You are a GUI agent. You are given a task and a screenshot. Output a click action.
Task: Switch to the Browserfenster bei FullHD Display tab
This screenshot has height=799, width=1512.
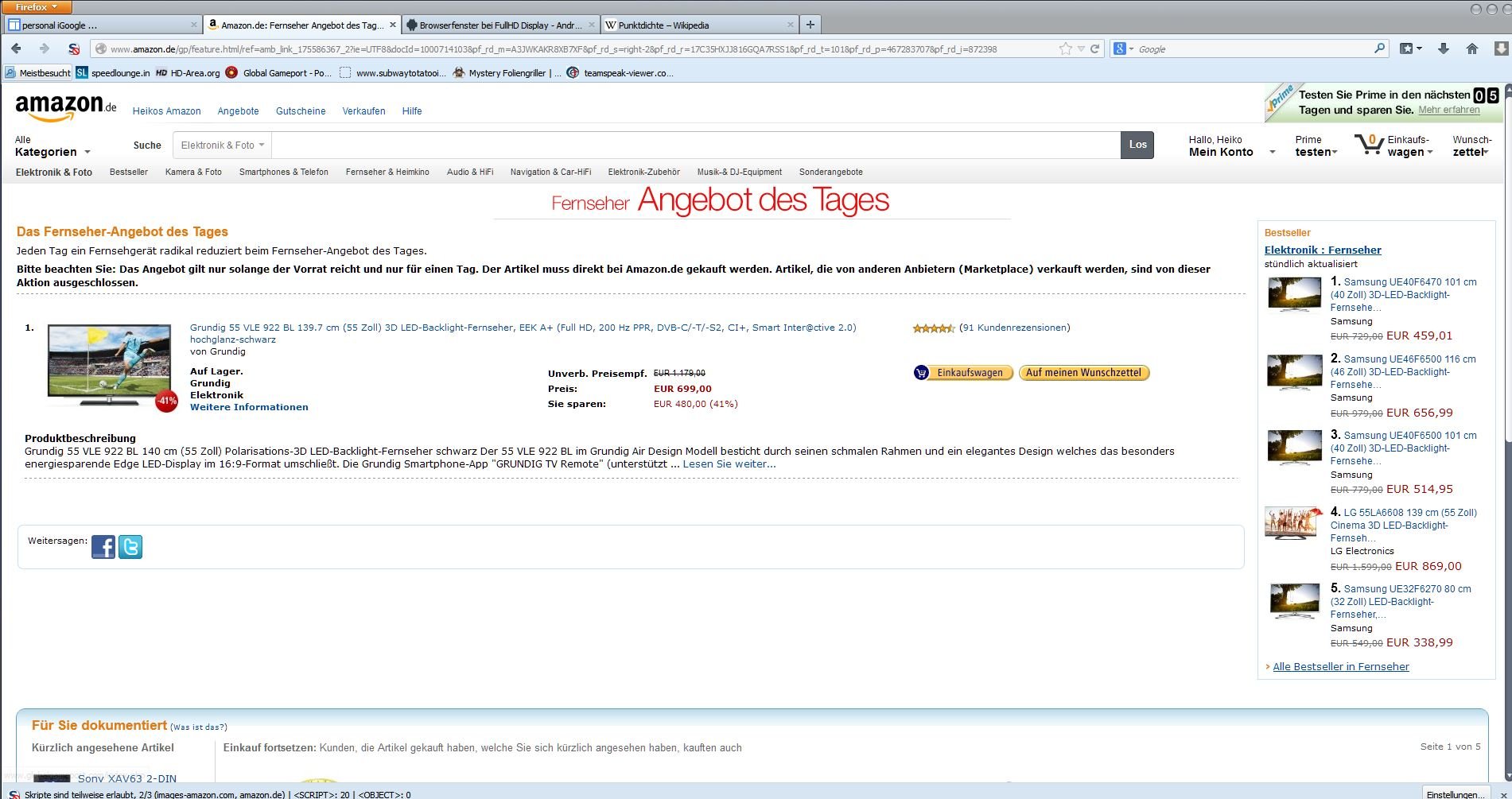[x=501, y=25]
